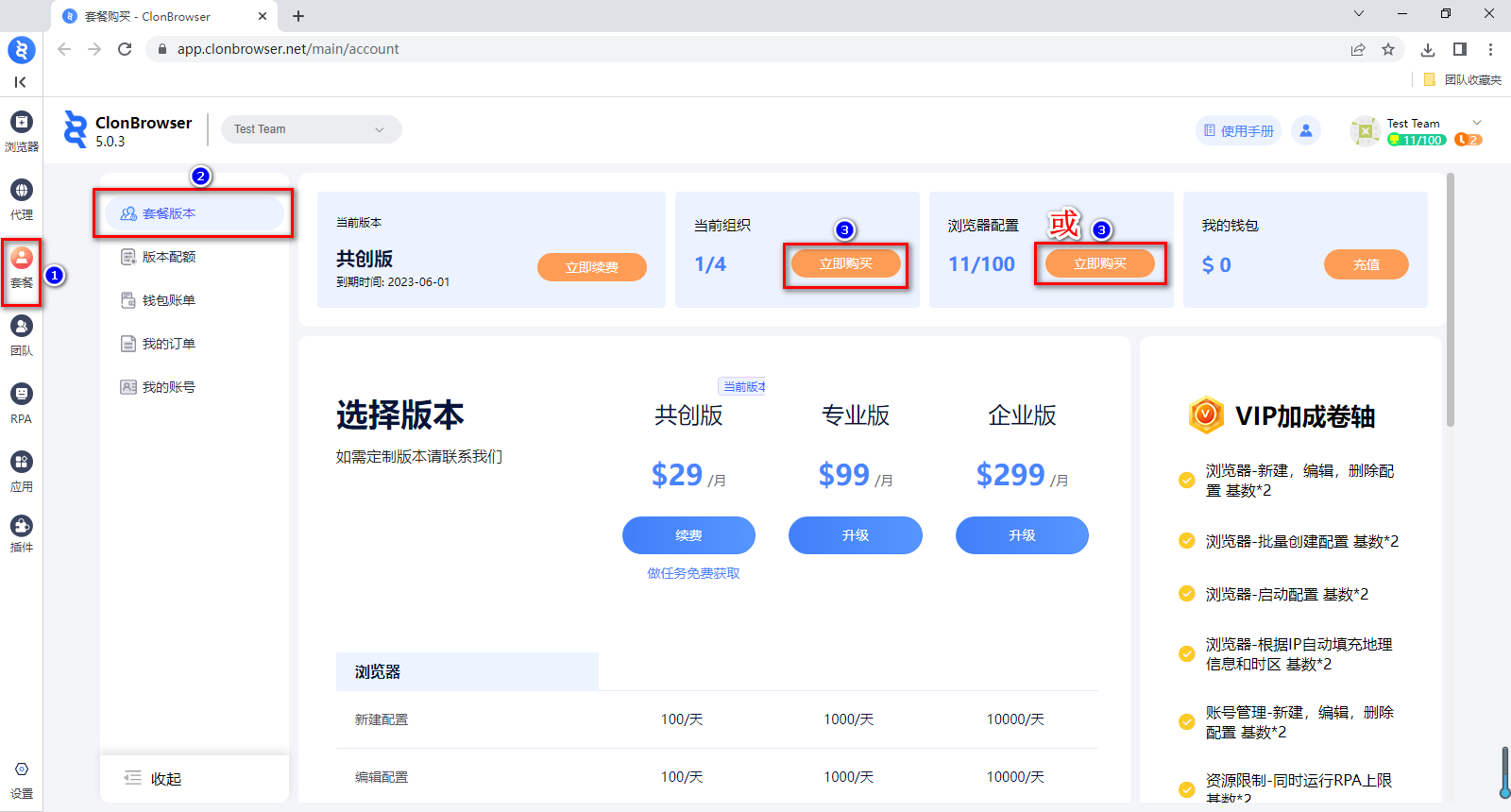Open the browser three-dot menu
Viewport: 1511px width, 812px height.
1491,49
